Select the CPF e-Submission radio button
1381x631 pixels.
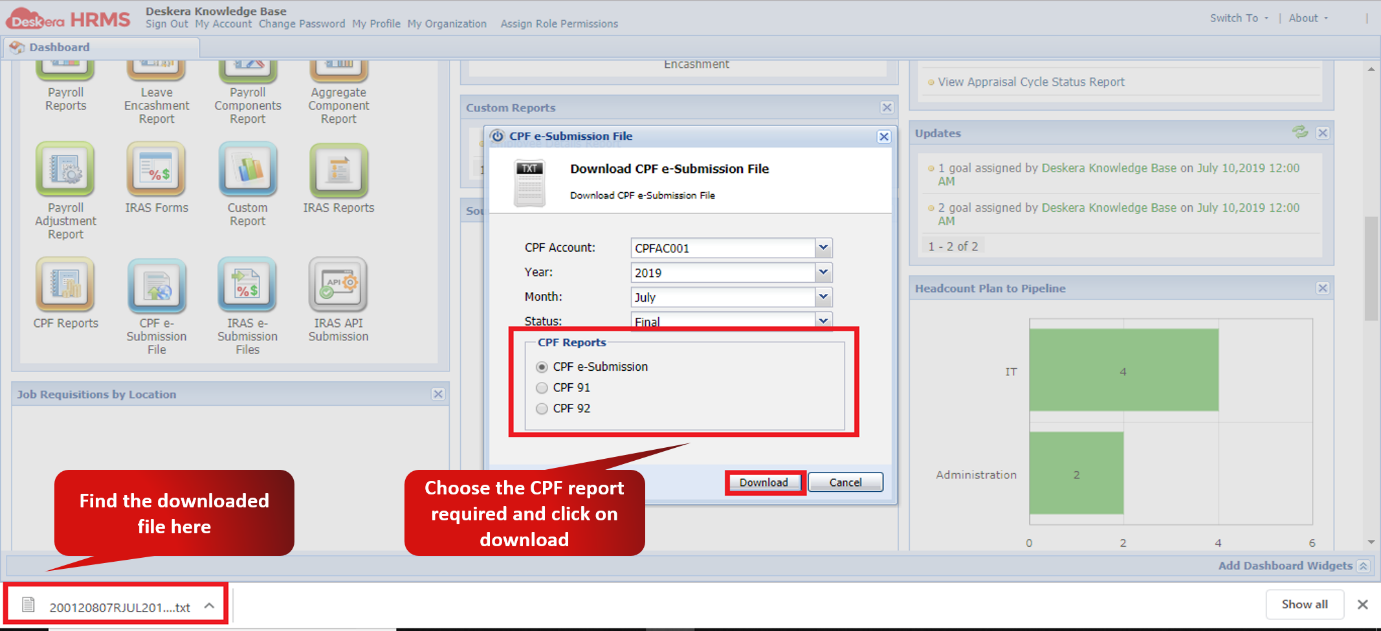541,367
